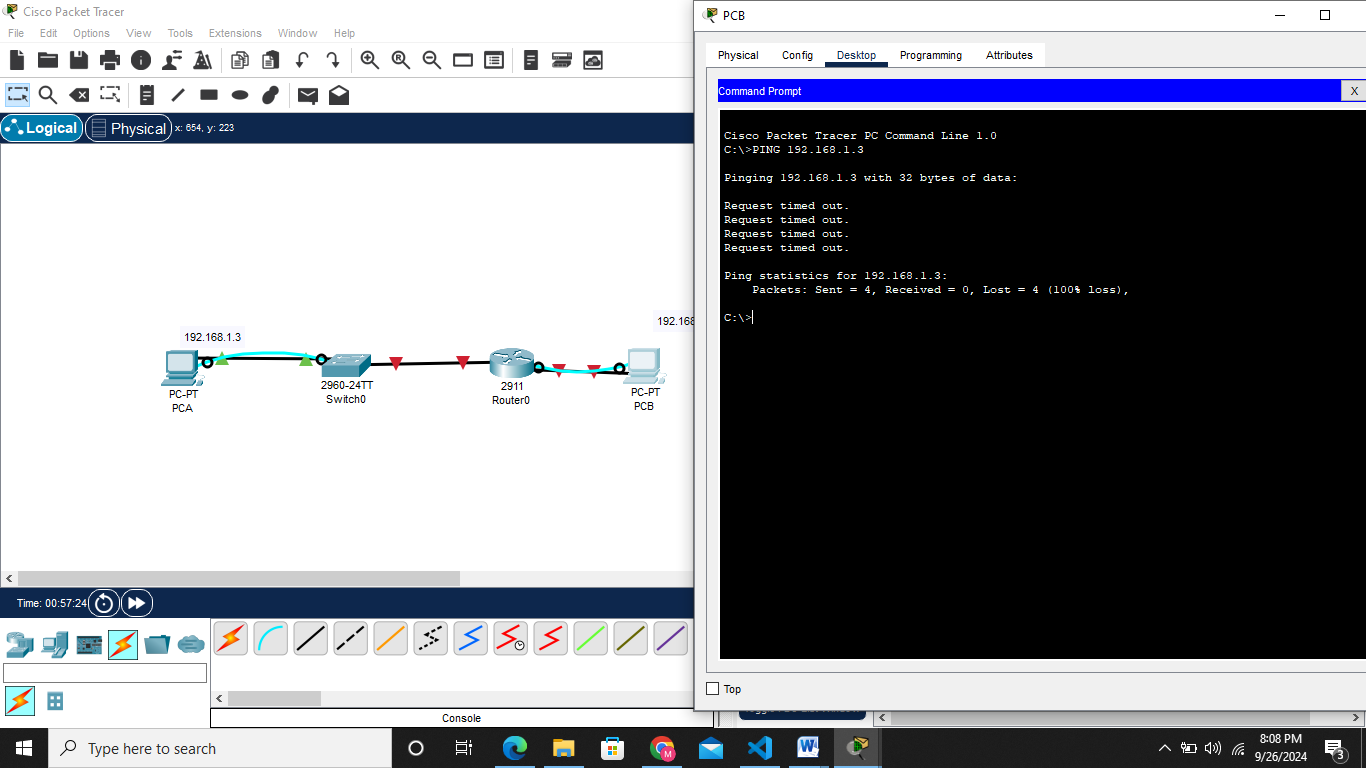The image size is (1366, 768).
Task: Select the console cable type
Action: tap(271, 638)
